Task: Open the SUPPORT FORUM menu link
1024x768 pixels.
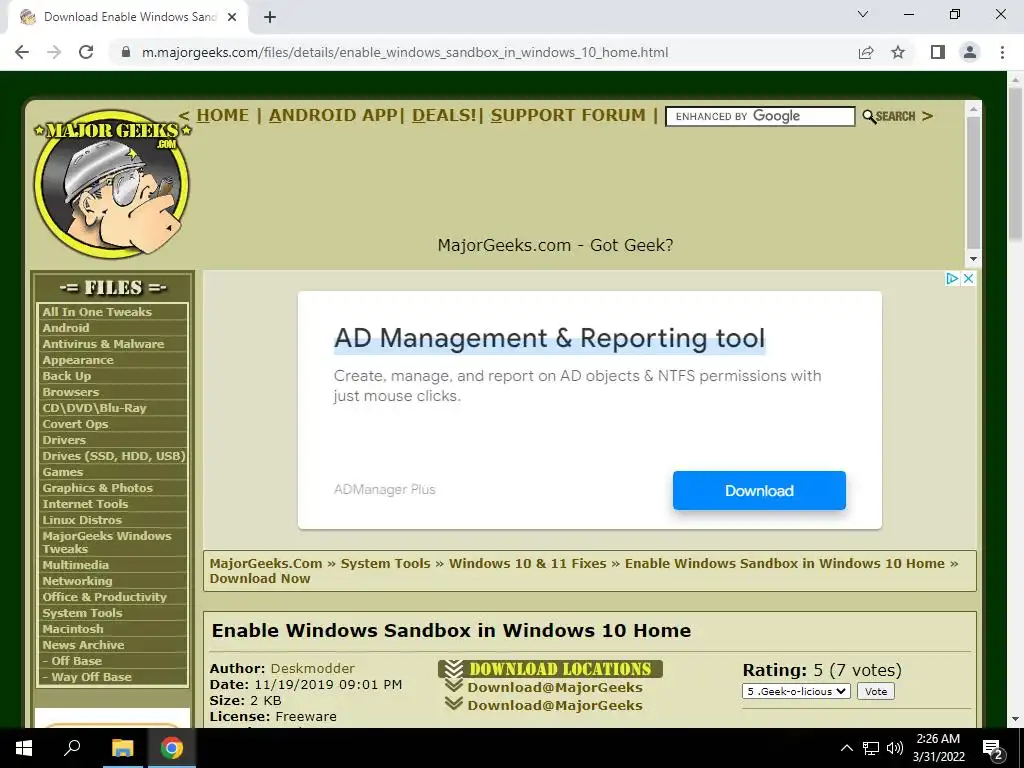Action: [568, 115]
